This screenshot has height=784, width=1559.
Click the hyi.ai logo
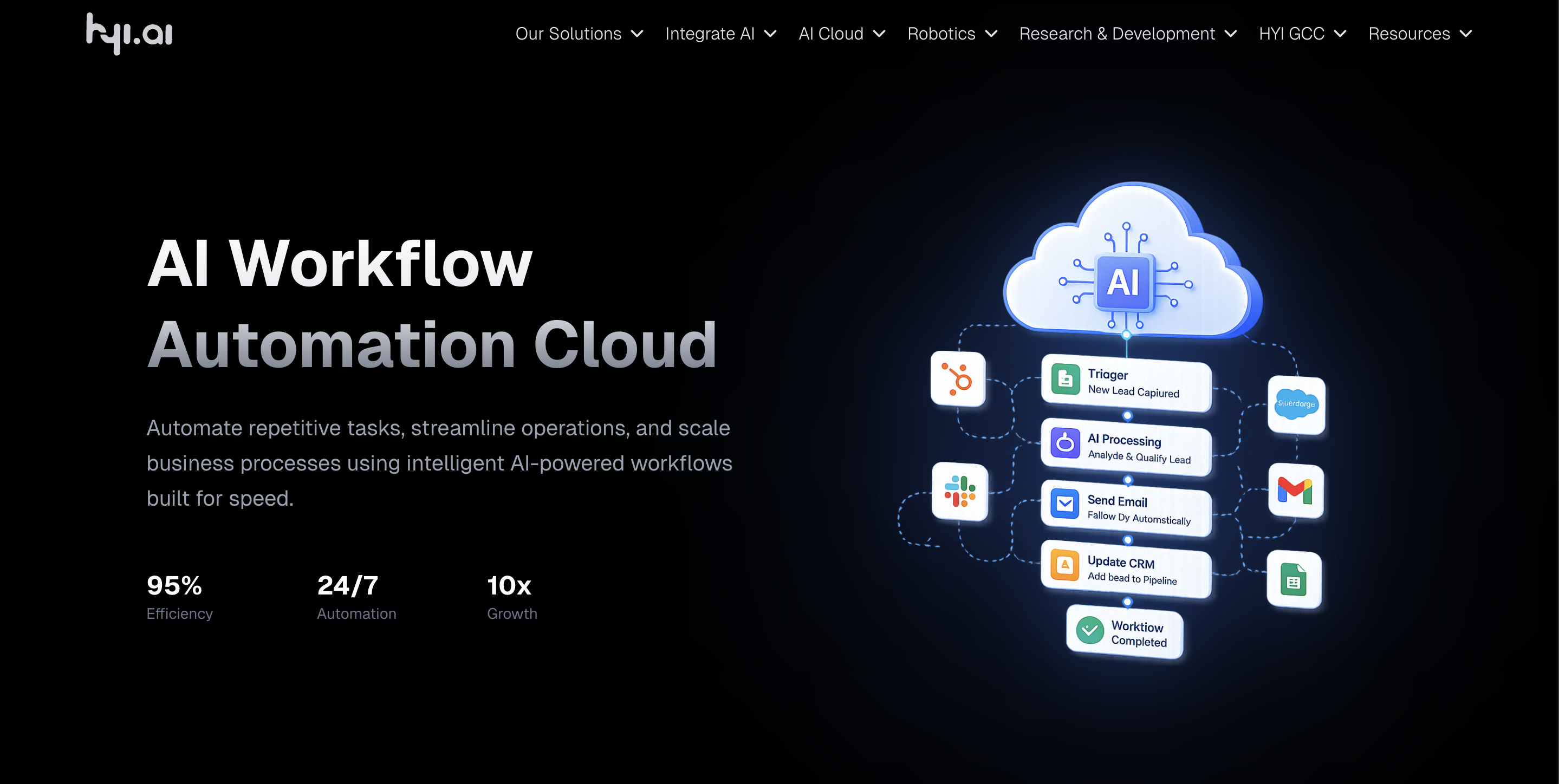pyautogui.click(x=129, y=33)
